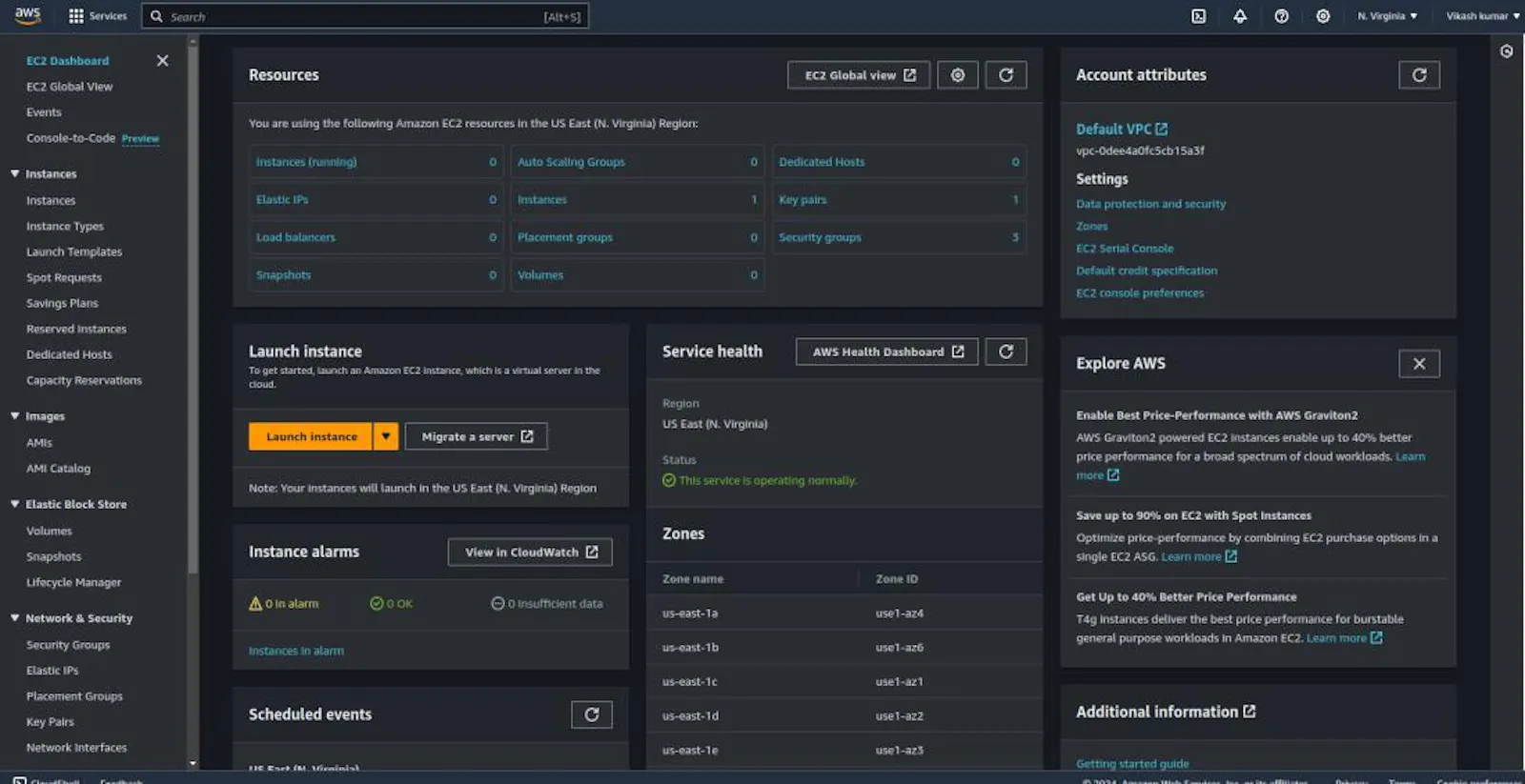The height and width of the screenshot is (784, 1525).
Task: Click the top search input field
Action: [x=365, y=16]
